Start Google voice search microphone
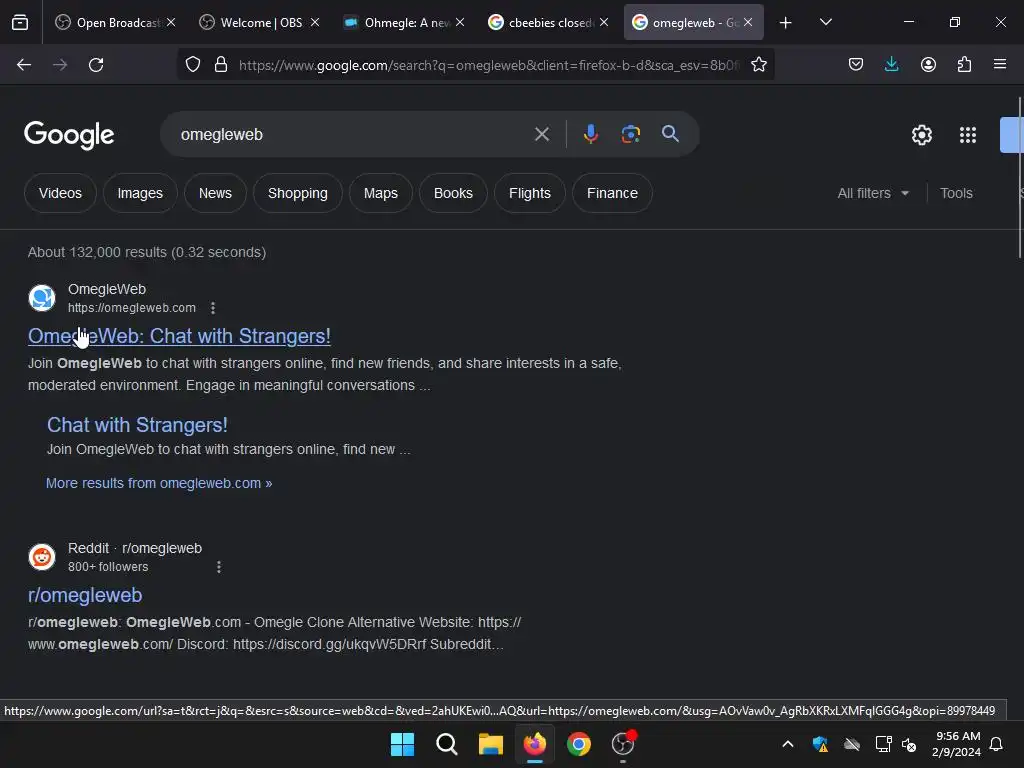This screenshot has height=768, width=1024. 590,135
